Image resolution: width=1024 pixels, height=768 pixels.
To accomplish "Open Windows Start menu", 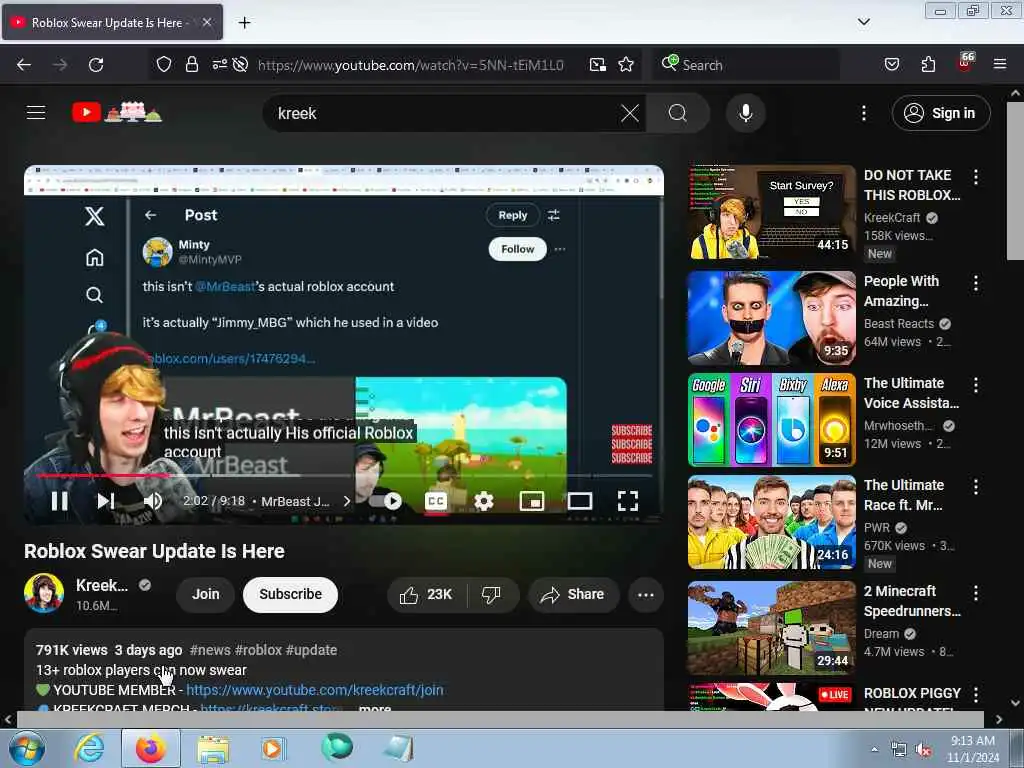I will (26, 748).
